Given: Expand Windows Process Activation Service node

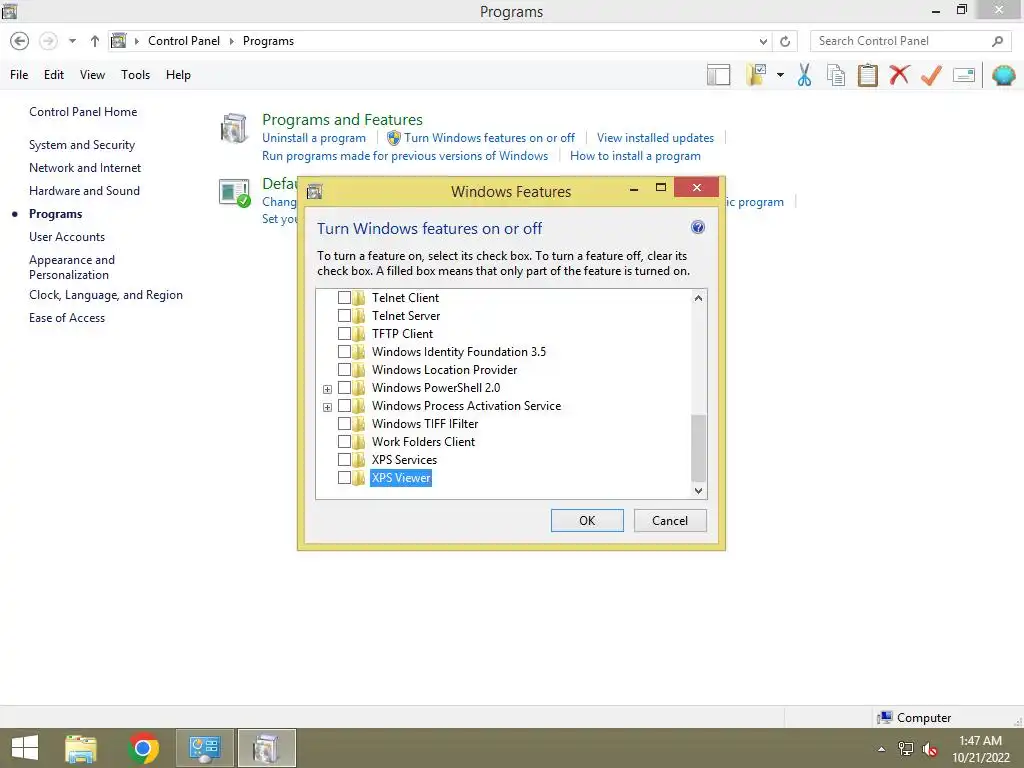Looking at the screenshot, I should coord(327,407).
